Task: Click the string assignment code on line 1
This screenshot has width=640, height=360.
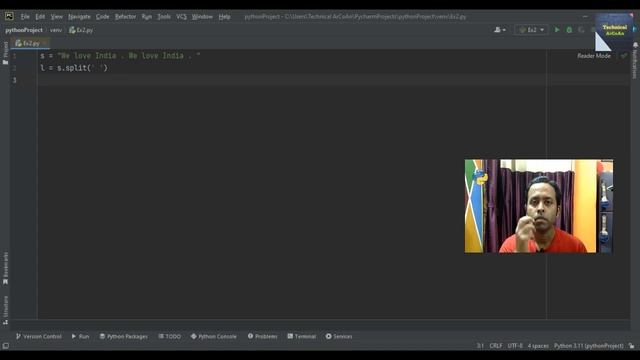Action: click(120, 56)
